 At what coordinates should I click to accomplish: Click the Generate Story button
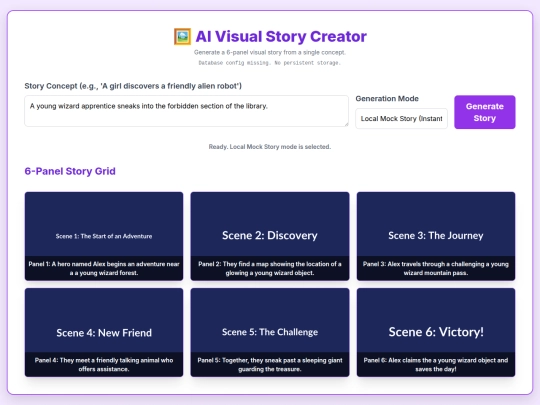pos(485,112)
